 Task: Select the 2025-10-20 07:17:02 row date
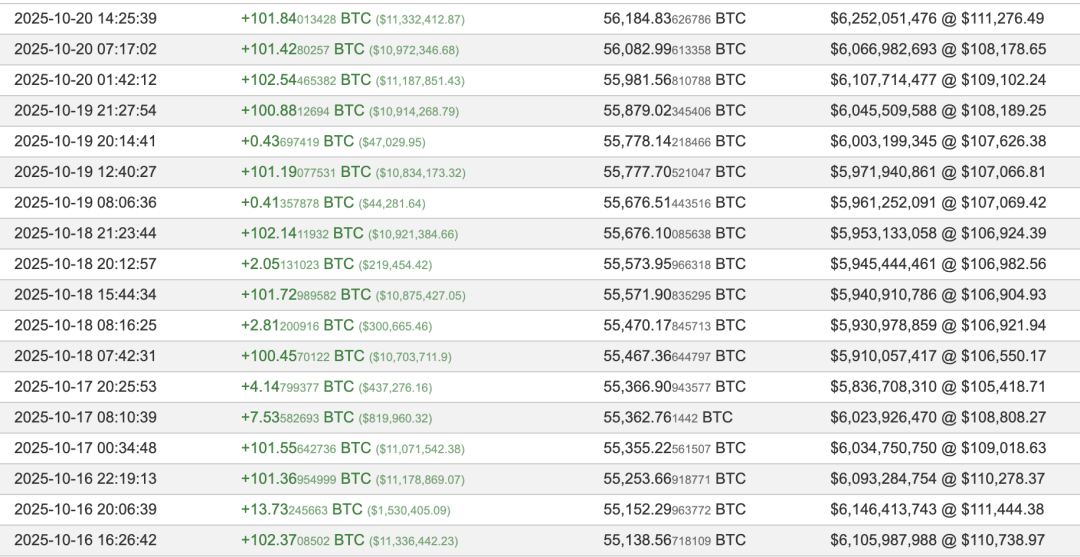85,49
